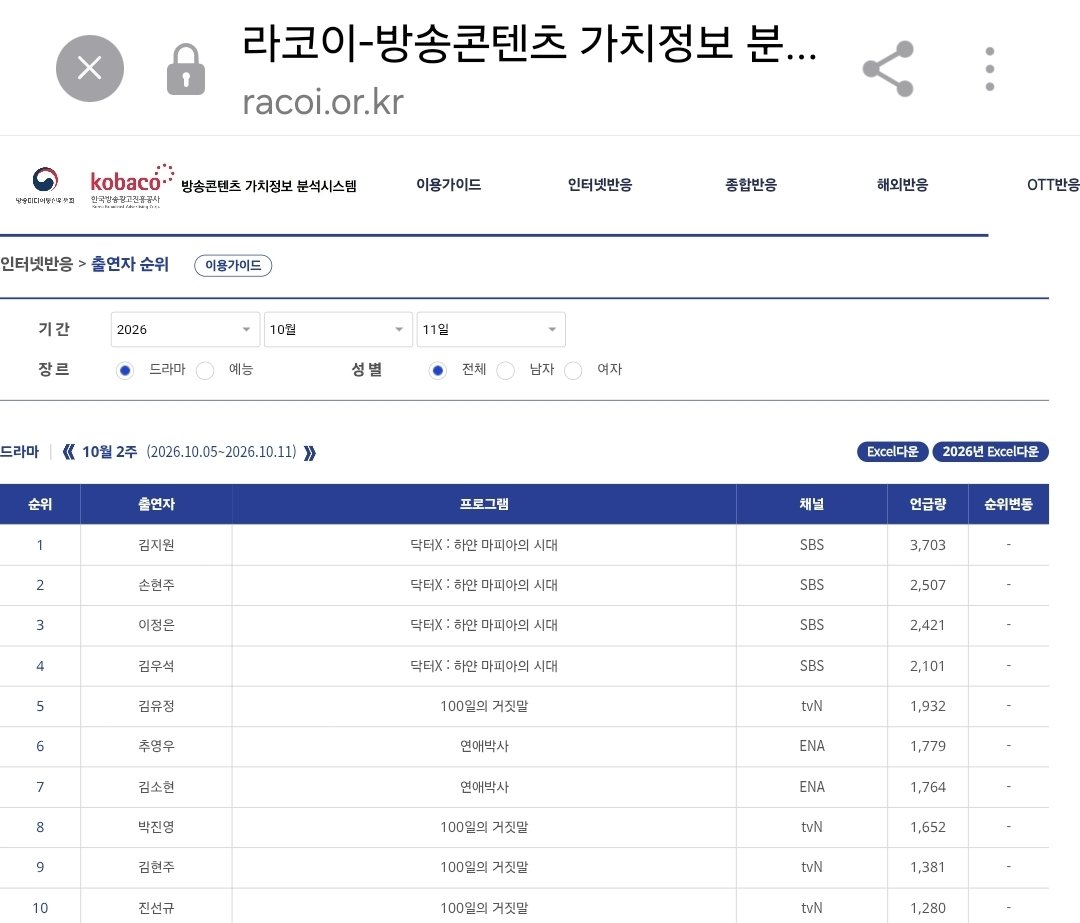
Task: Open the month 10월 dropdown
Action: pyautogui.click(x=338, y=329)
